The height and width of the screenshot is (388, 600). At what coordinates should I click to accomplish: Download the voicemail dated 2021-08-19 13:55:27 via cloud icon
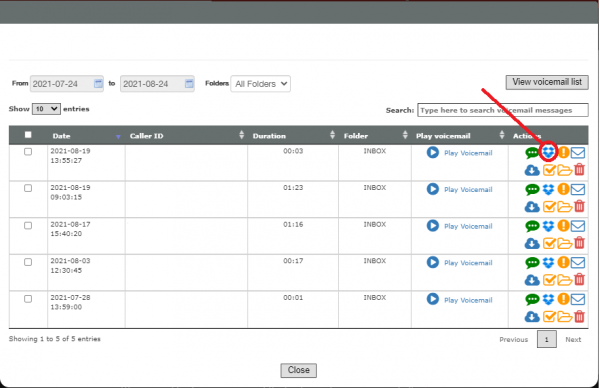pos(532,170)
